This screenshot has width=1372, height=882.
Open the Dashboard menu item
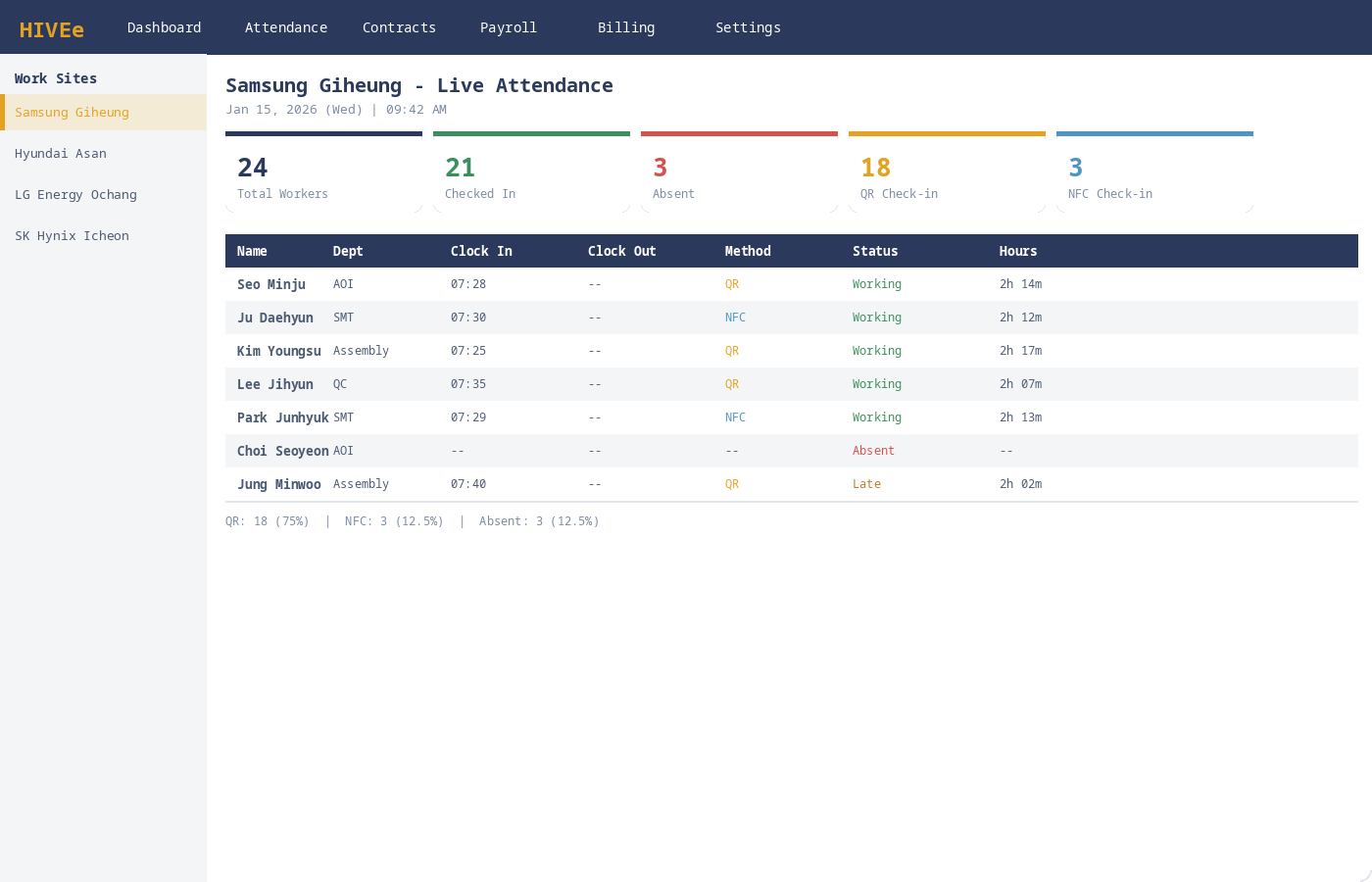click(164, 27)
